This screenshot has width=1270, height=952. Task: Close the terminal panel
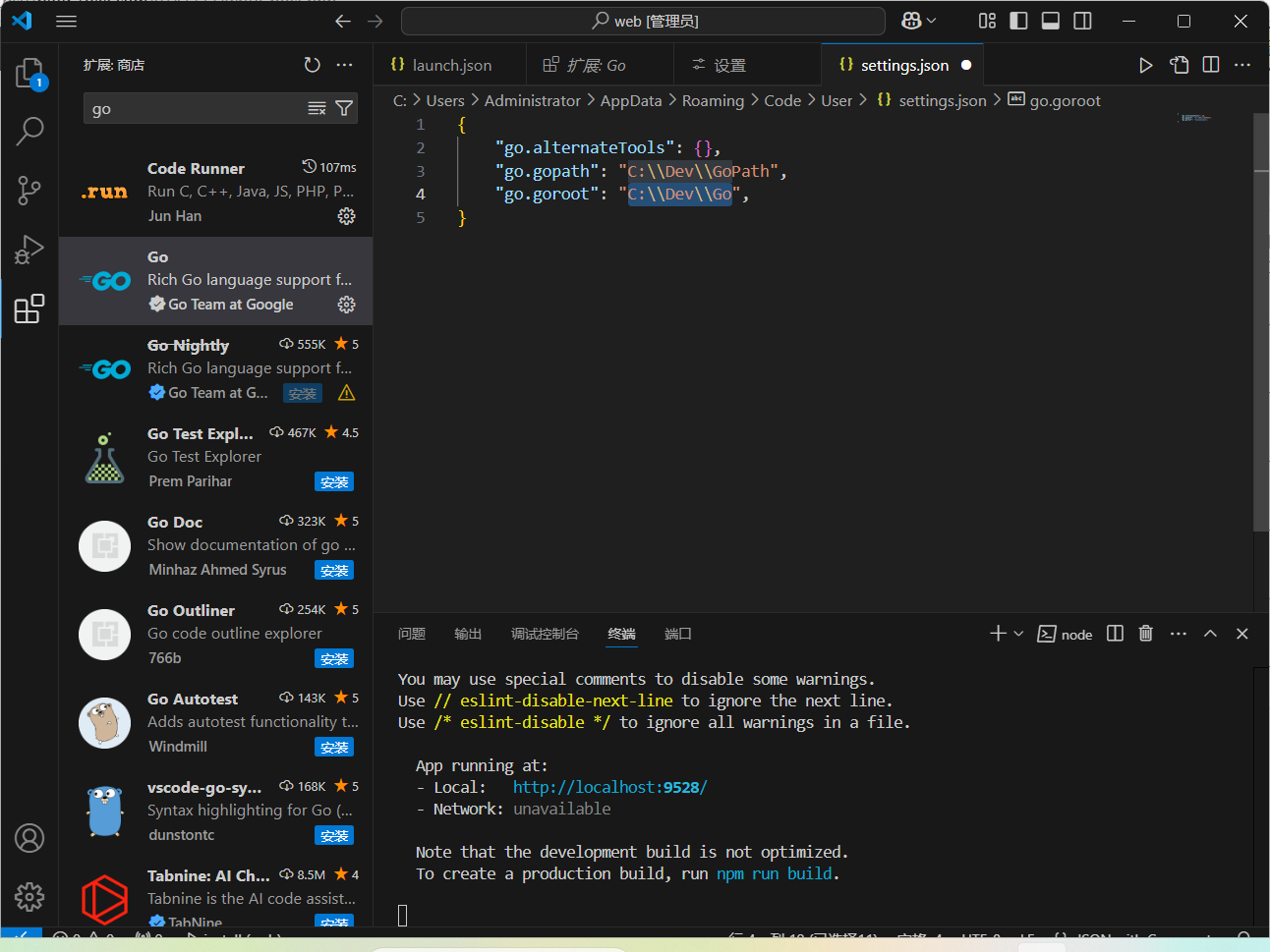point(1241,634)
